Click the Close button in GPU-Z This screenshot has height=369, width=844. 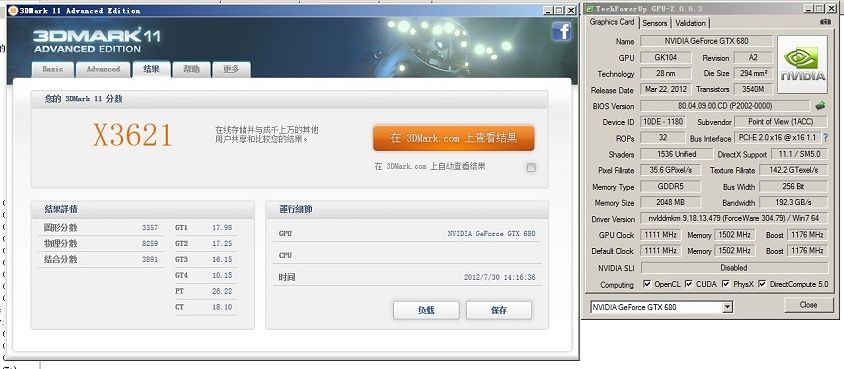coord(808,305)
